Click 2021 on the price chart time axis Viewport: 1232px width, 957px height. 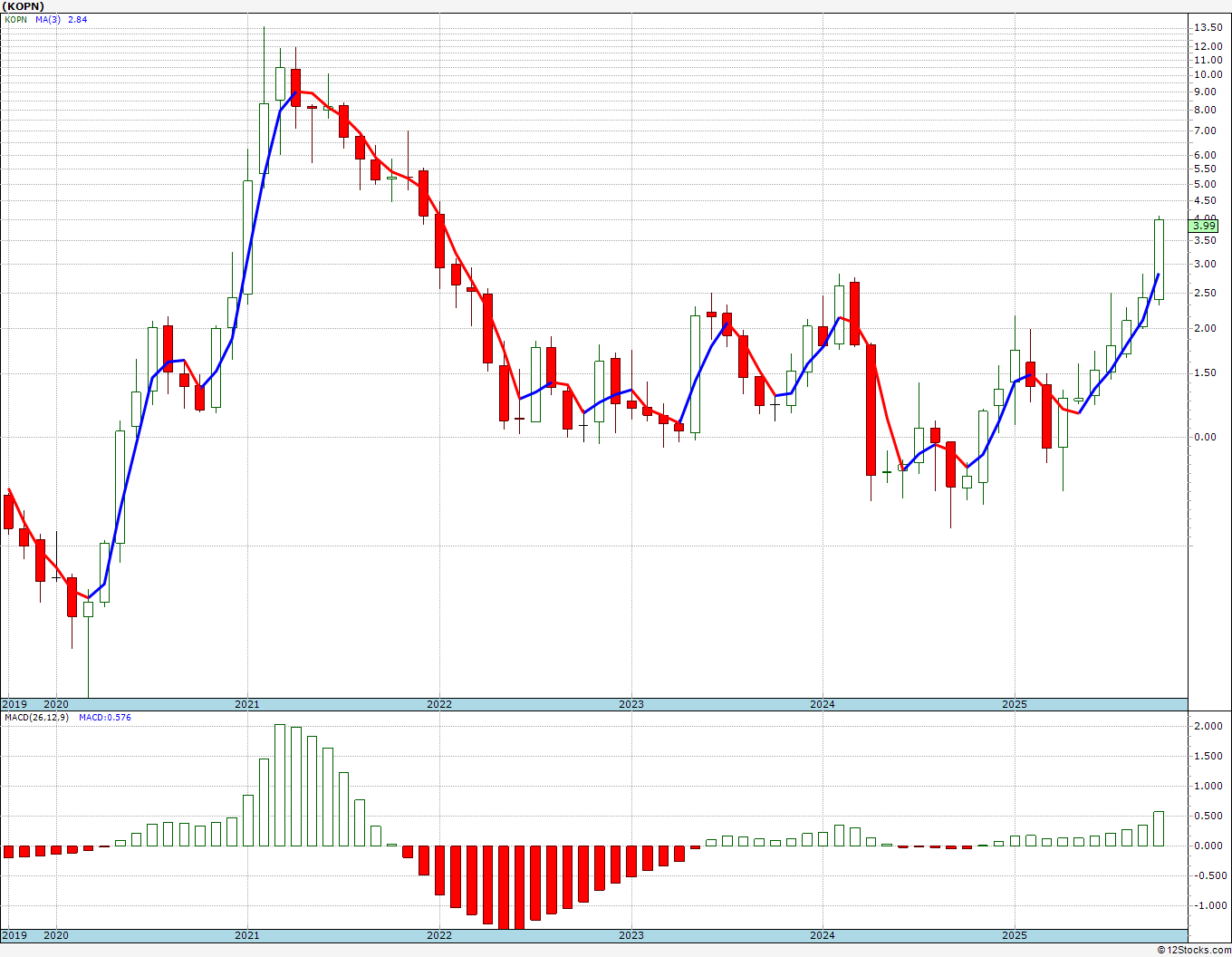point(247,704)
